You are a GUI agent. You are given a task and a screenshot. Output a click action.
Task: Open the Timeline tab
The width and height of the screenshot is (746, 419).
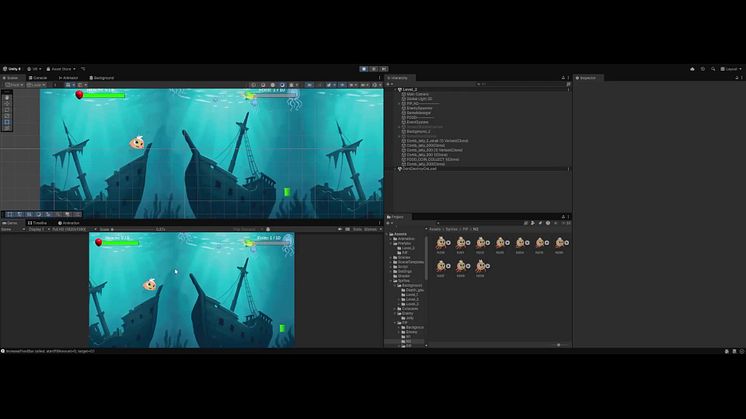[x=39, y=222]
